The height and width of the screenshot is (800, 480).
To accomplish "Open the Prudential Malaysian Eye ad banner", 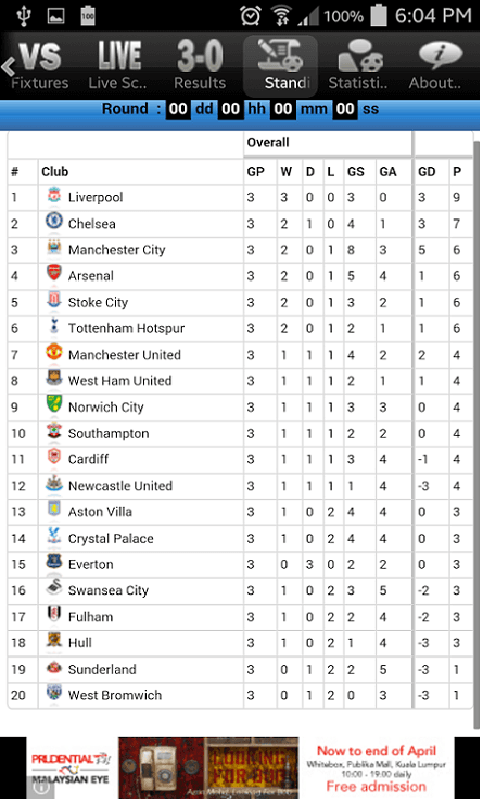I will click(x=240, y=767).
